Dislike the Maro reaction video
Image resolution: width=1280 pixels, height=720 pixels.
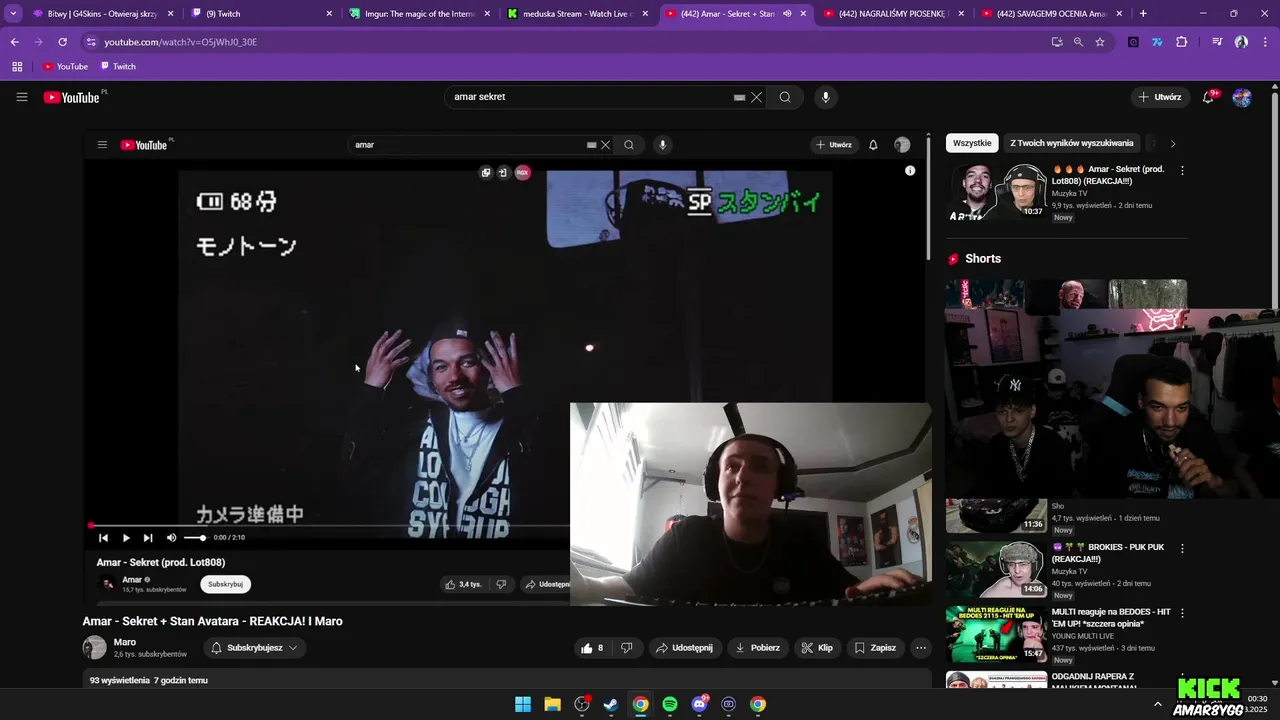(x=627, y=648)
